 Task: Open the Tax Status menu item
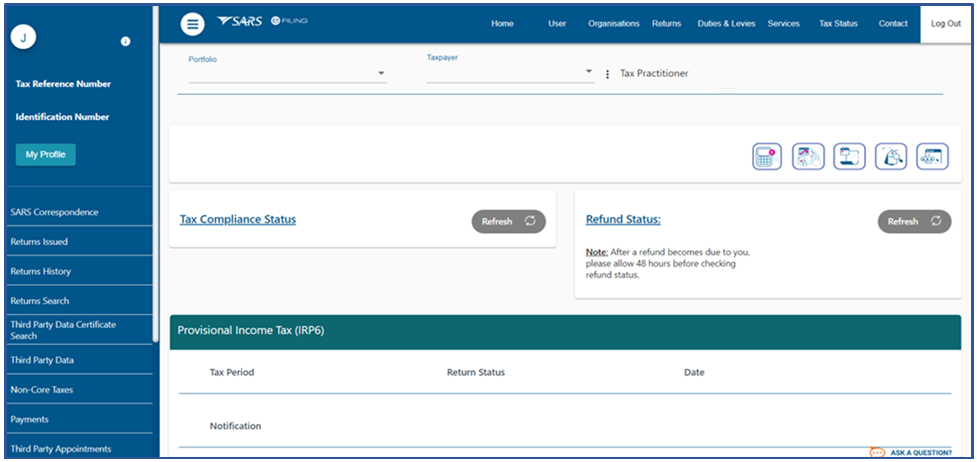coord(838,24)
